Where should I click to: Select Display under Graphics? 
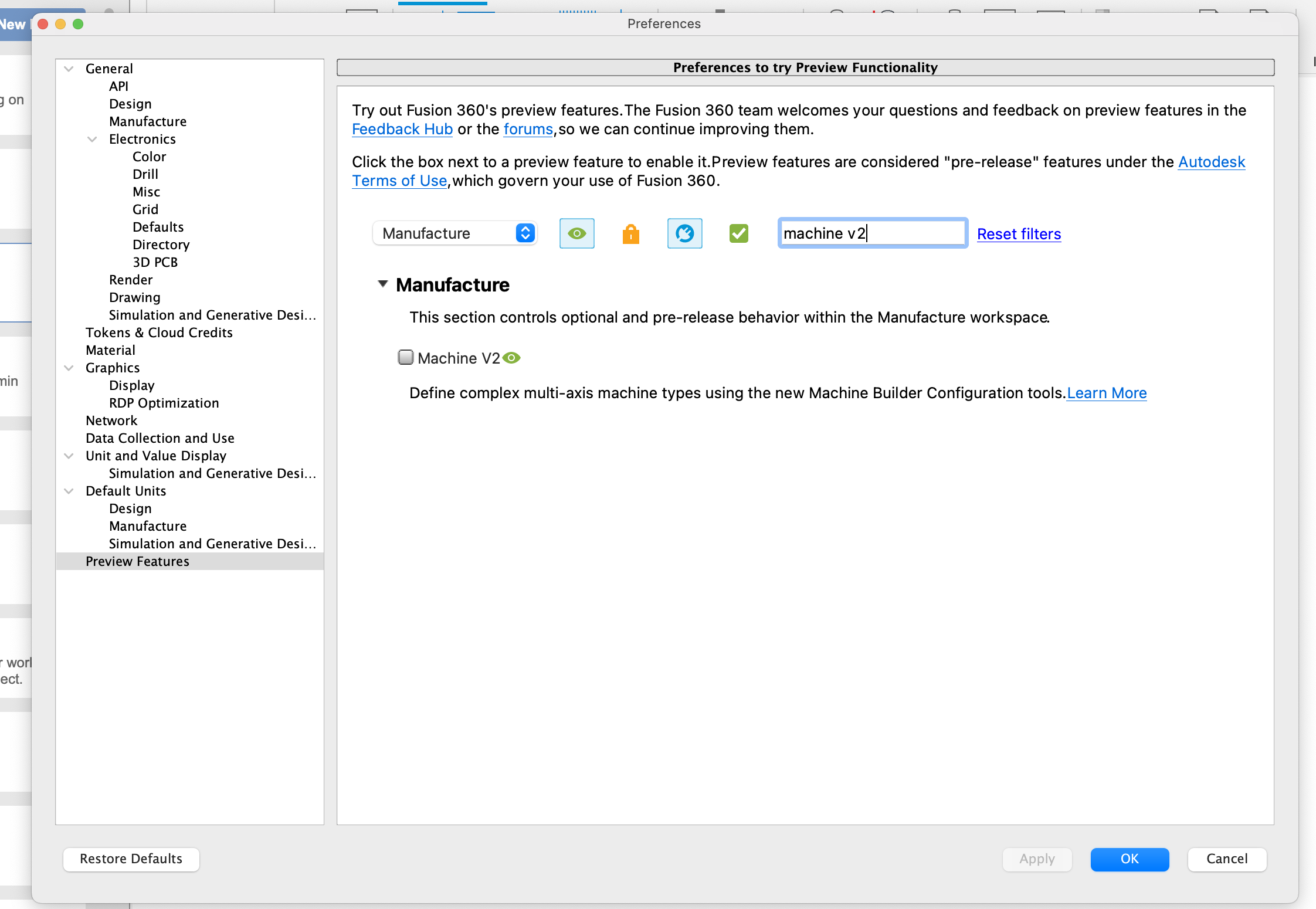tap(132, 385)
